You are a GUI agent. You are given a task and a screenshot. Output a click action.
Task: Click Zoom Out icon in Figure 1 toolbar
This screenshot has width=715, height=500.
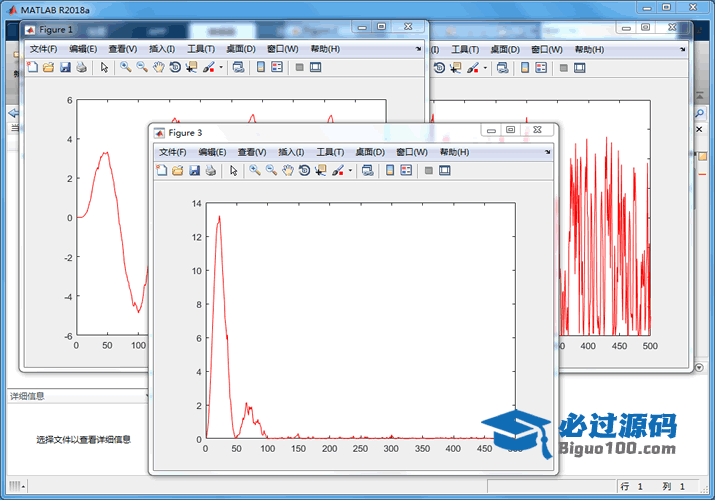click(142, 67)
